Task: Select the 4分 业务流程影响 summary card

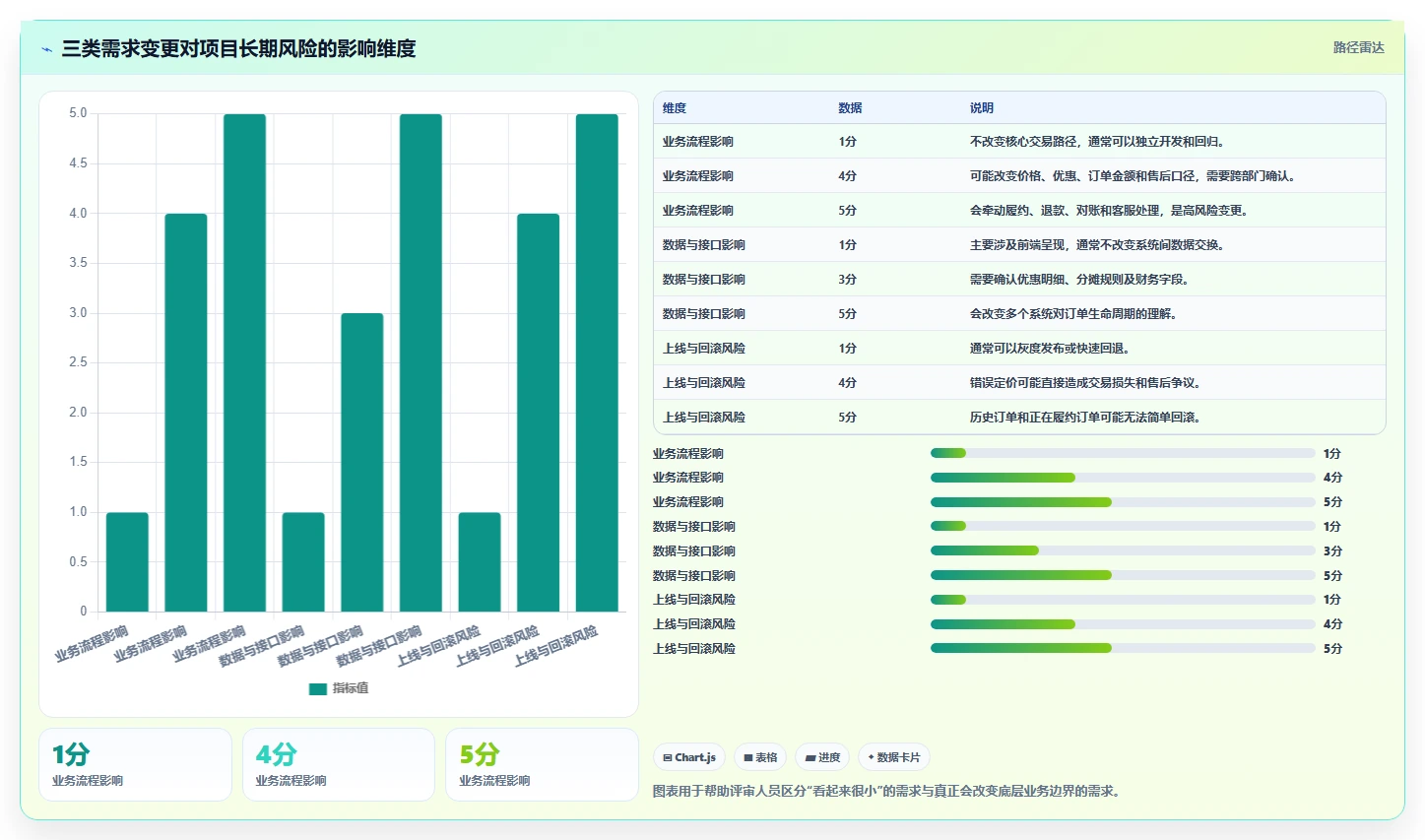Action: click(x=339, y=765)
